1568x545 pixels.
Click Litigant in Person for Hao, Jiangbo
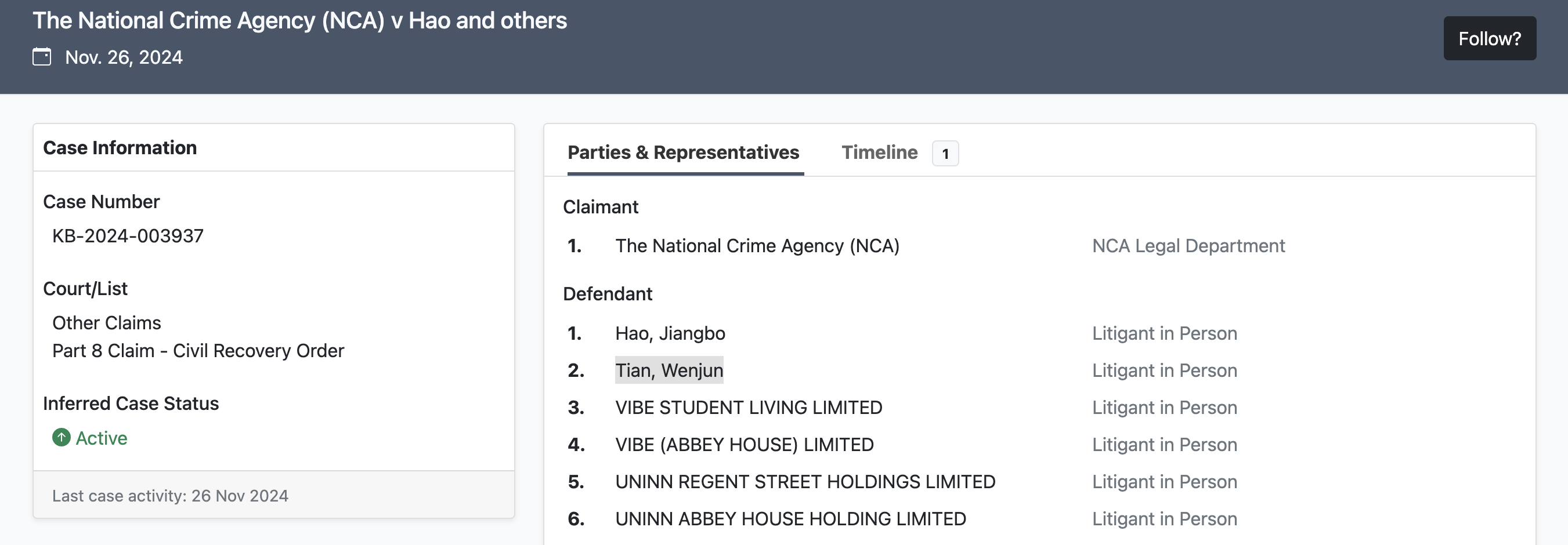[1164, 333]
